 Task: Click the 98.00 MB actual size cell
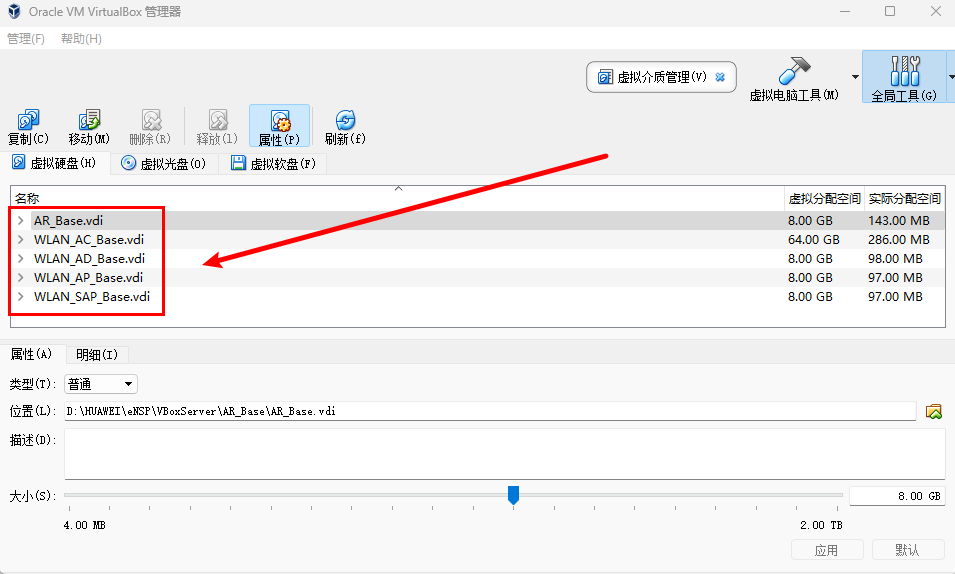click(x=895, y=258)
